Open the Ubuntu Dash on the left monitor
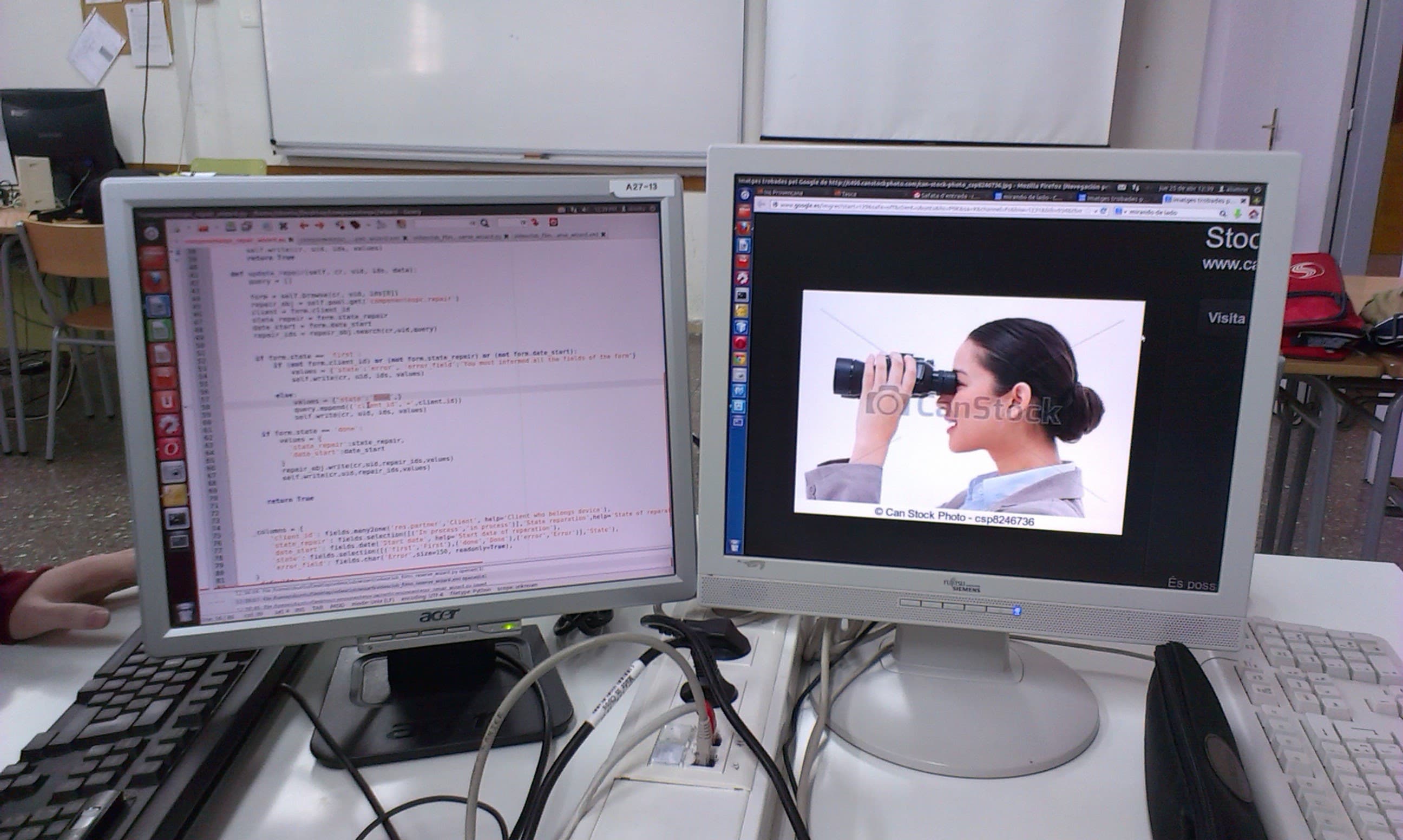 tap(151, 233)
